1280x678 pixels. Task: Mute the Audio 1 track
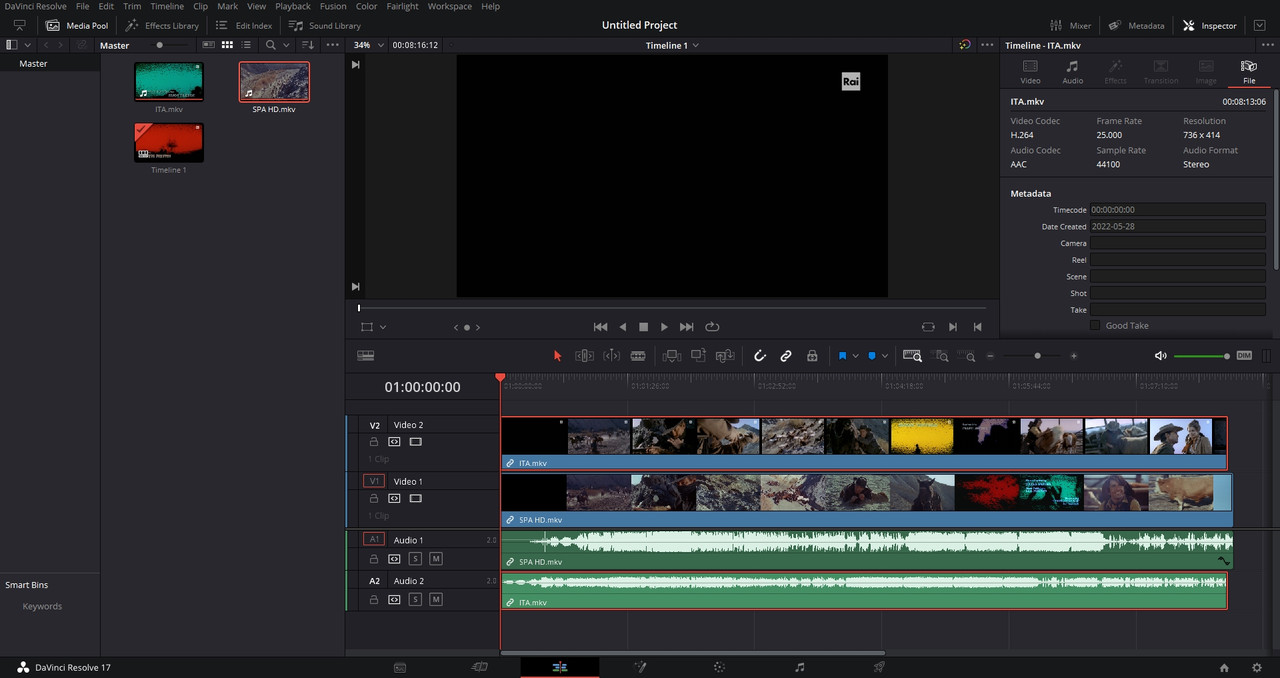pos(436,558)
